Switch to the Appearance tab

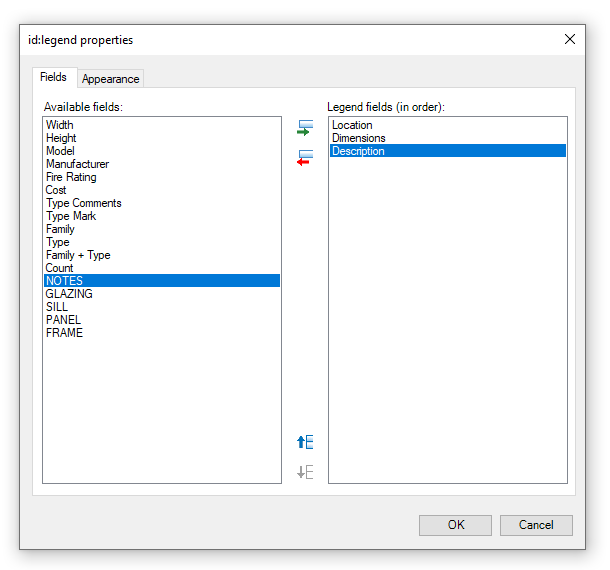(111, 79)
